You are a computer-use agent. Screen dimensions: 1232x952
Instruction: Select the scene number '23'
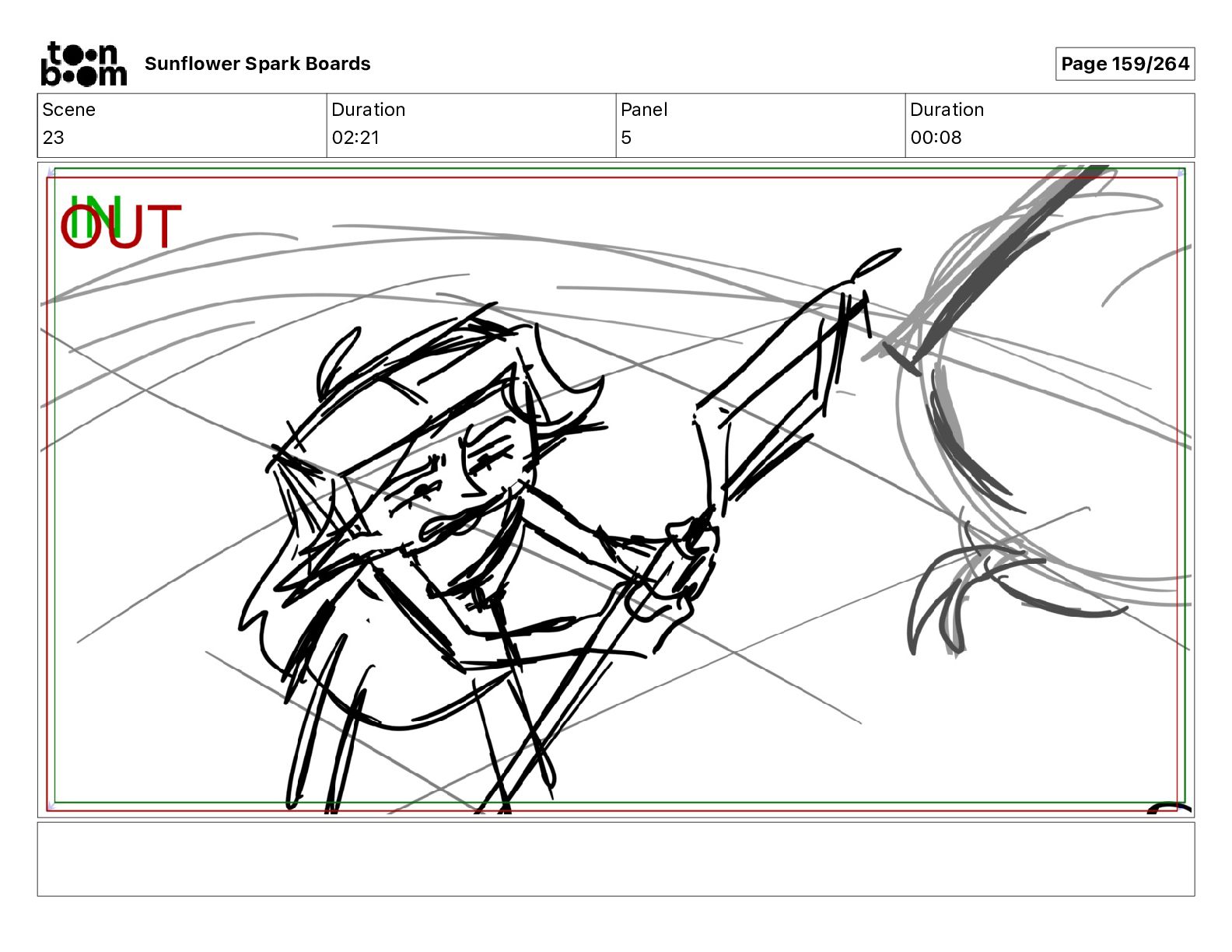pos(53,138)
